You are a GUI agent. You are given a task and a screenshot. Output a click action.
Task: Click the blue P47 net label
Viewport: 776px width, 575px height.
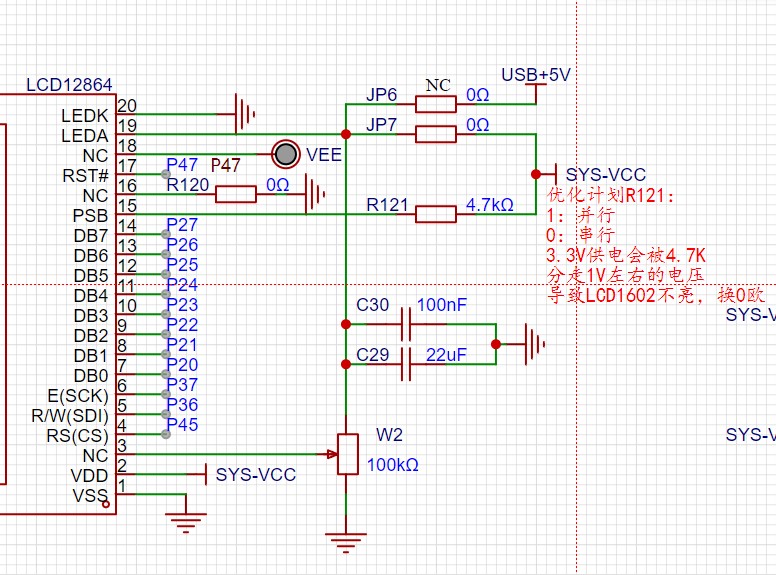tap(182, 165)
